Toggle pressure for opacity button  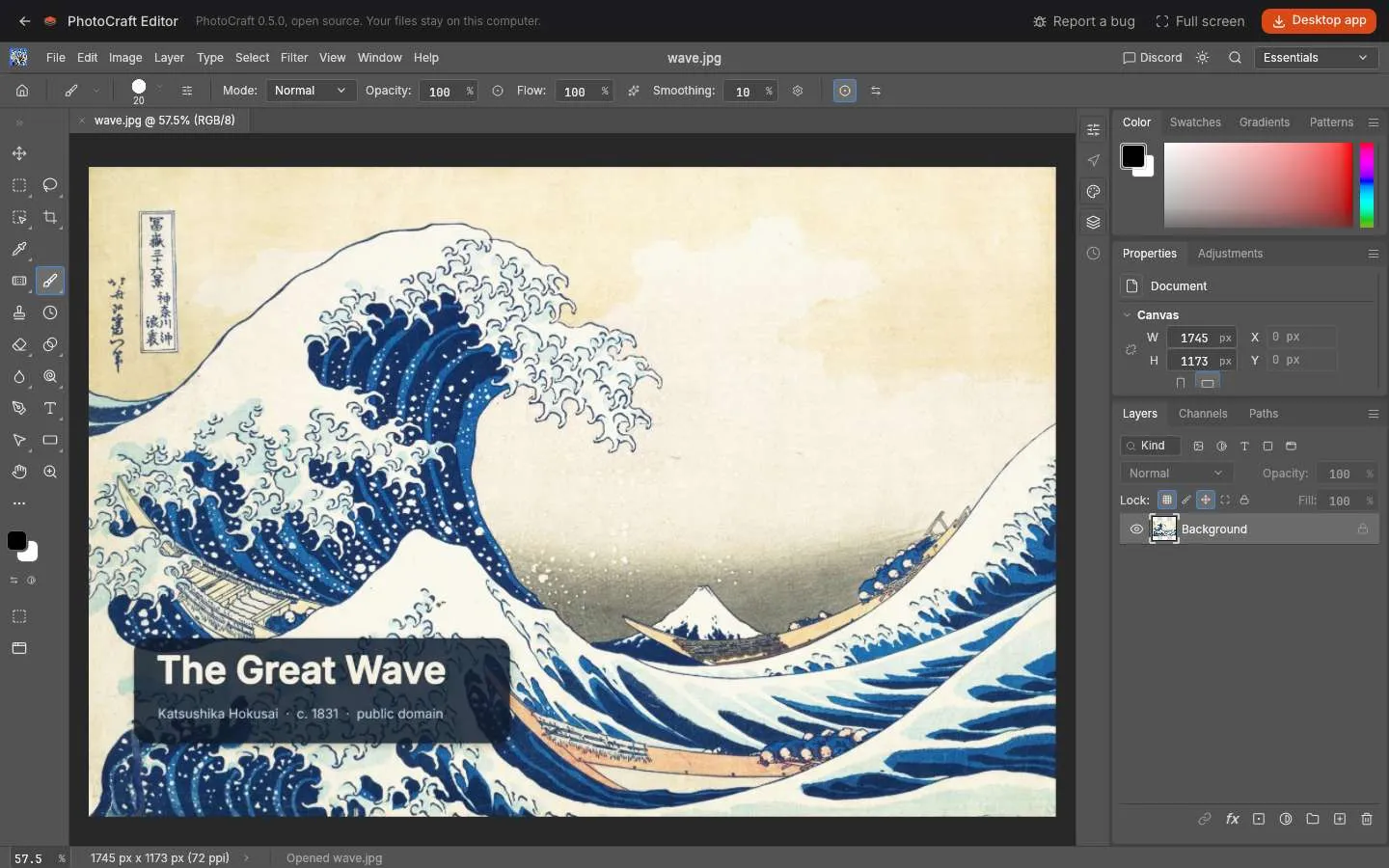click(498, 91)
